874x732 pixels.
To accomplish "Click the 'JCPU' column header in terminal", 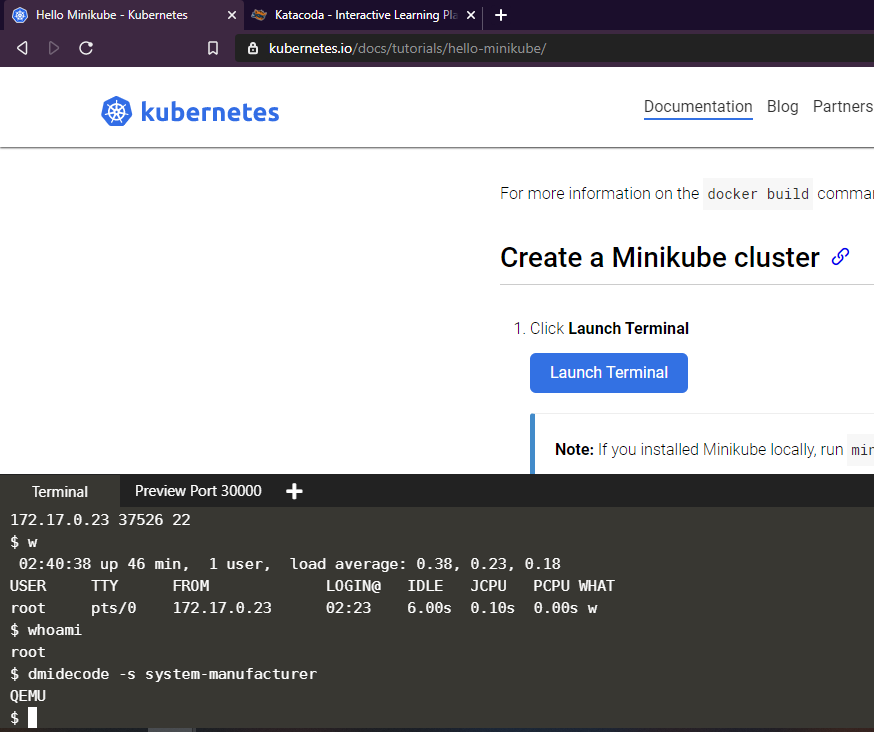I will [x=488, y=586].
